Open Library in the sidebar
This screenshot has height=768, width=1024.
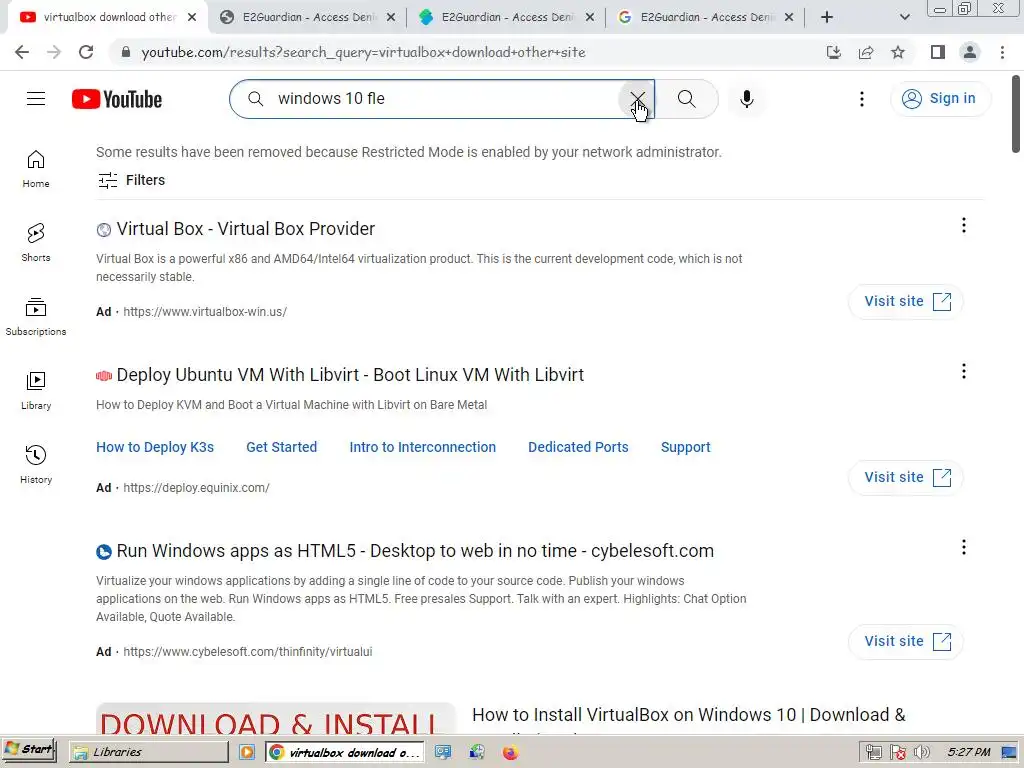tap(36, 391)
